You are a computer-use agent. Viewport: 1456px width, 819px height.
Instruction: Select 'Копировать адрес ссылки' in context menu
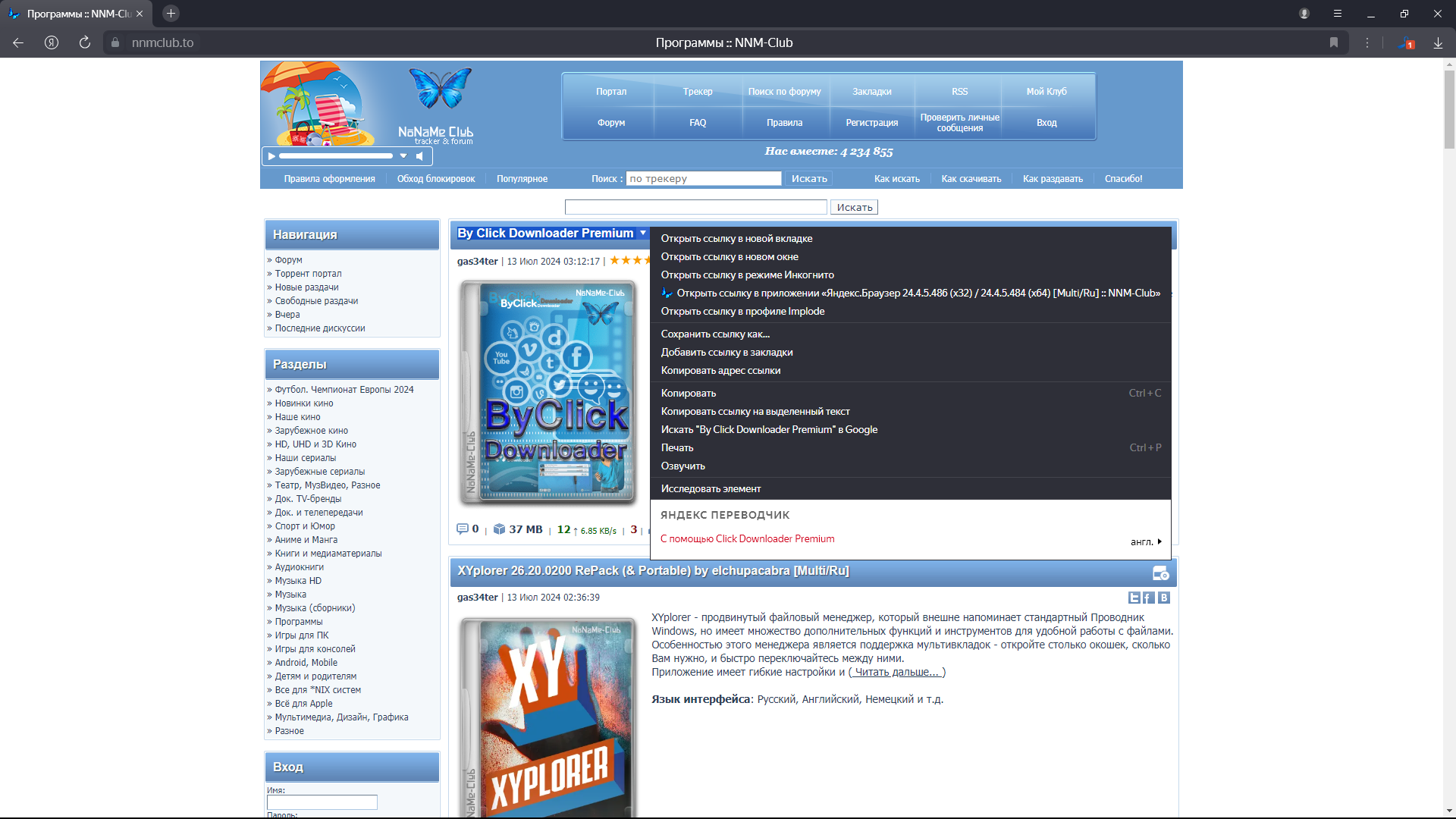coord(911,370)
